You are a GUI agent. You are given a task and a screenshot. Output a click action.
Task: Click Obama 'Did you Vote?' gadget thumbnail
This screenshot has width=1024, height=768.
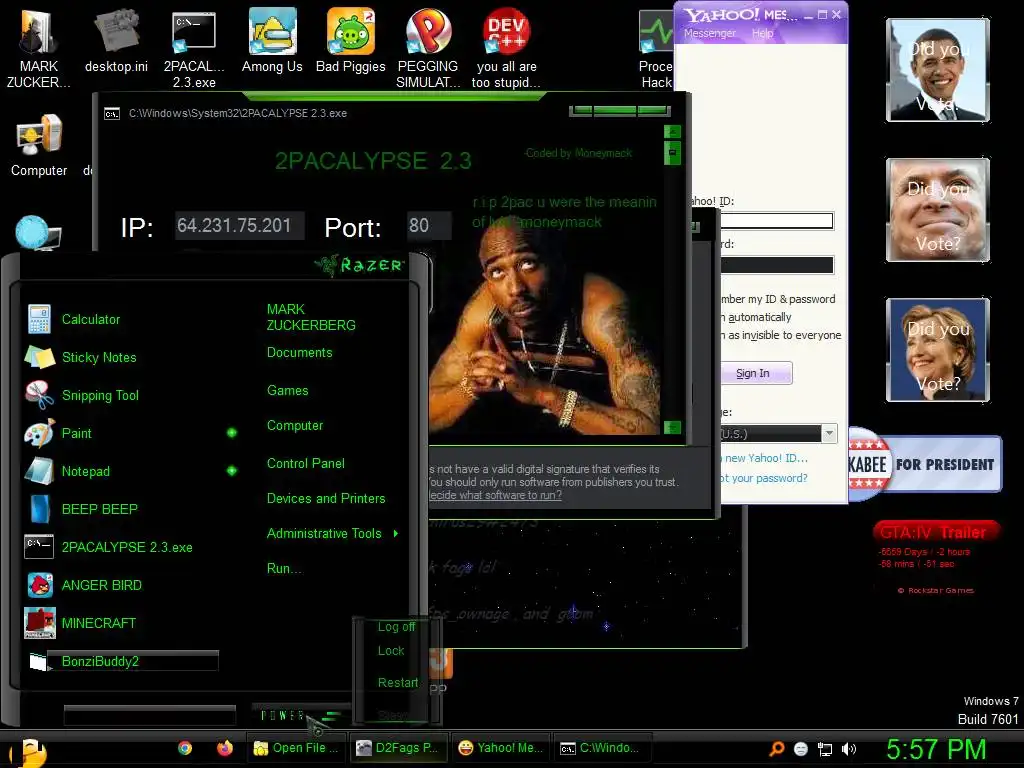tap(937, 70)
